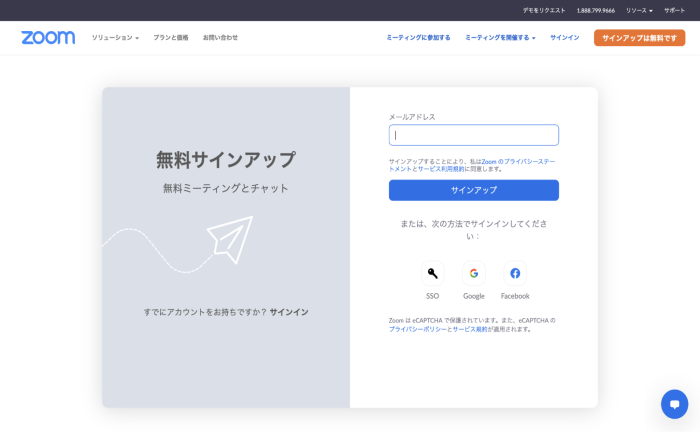Click デモをリクエスト in top bar
Screen dimensions: 700x432
click(x=544, y=10)
